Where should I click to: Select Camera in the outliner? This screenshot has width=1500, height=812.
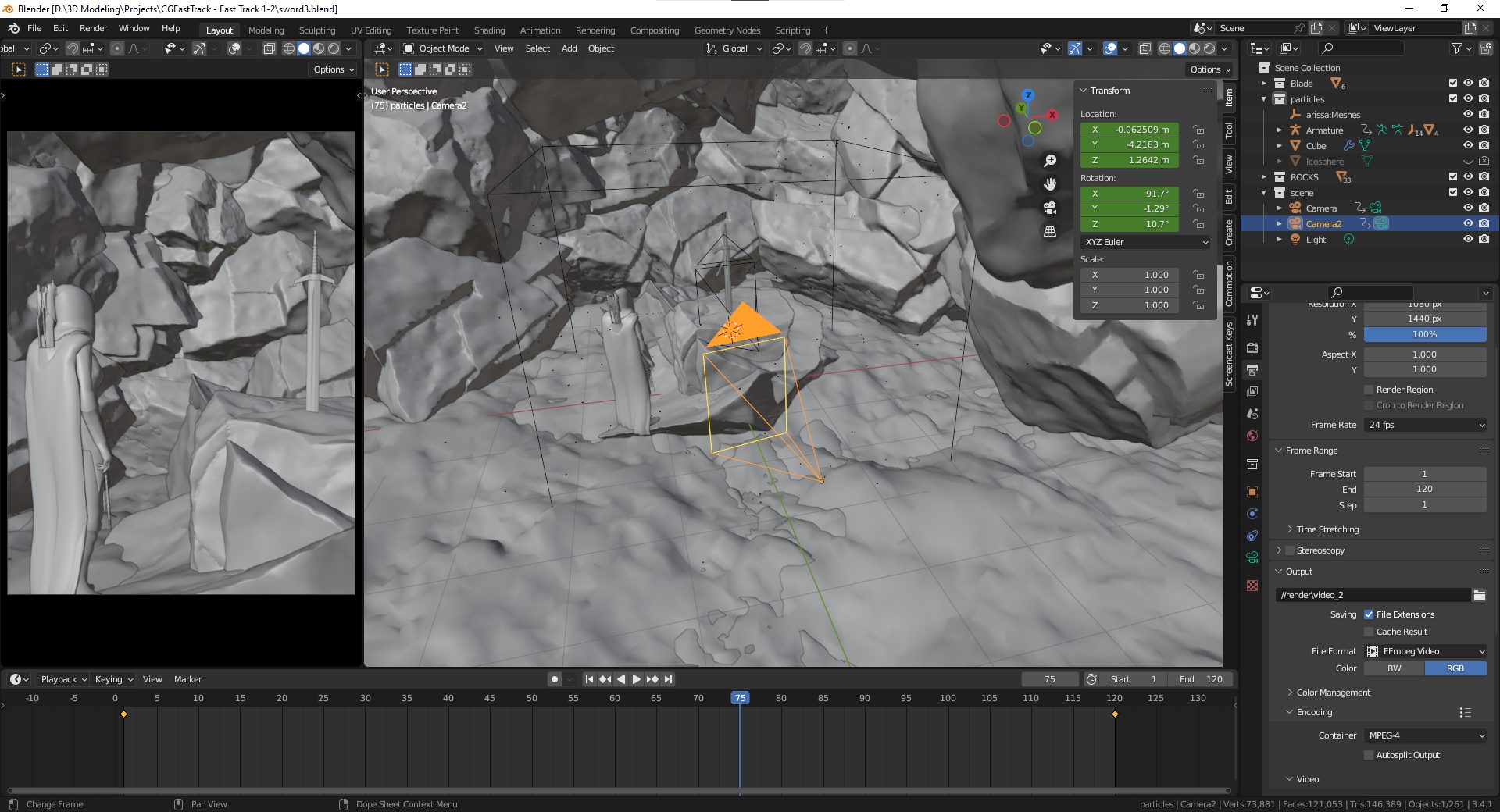(x=1321, y=208)
